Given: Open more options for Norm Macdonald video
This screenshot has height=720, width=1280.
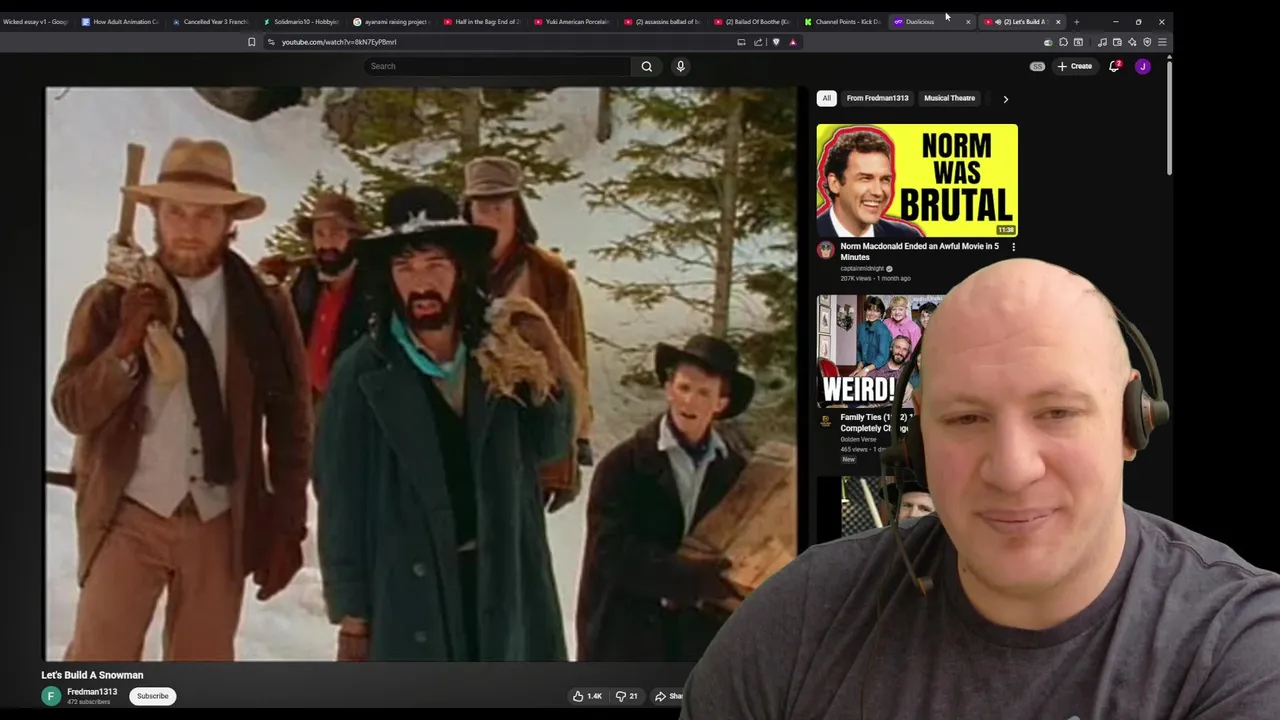Looking at the screenshot, I should [1013, 247].
